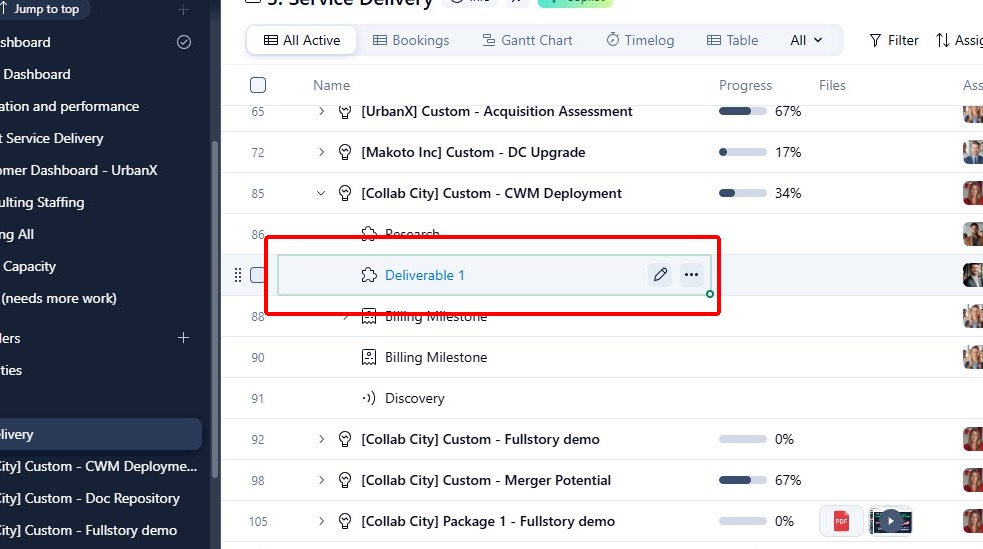Collapse the Collab City CWM Deployment row
The height and width of the screenshot is (549, 983).
(321, 193)
